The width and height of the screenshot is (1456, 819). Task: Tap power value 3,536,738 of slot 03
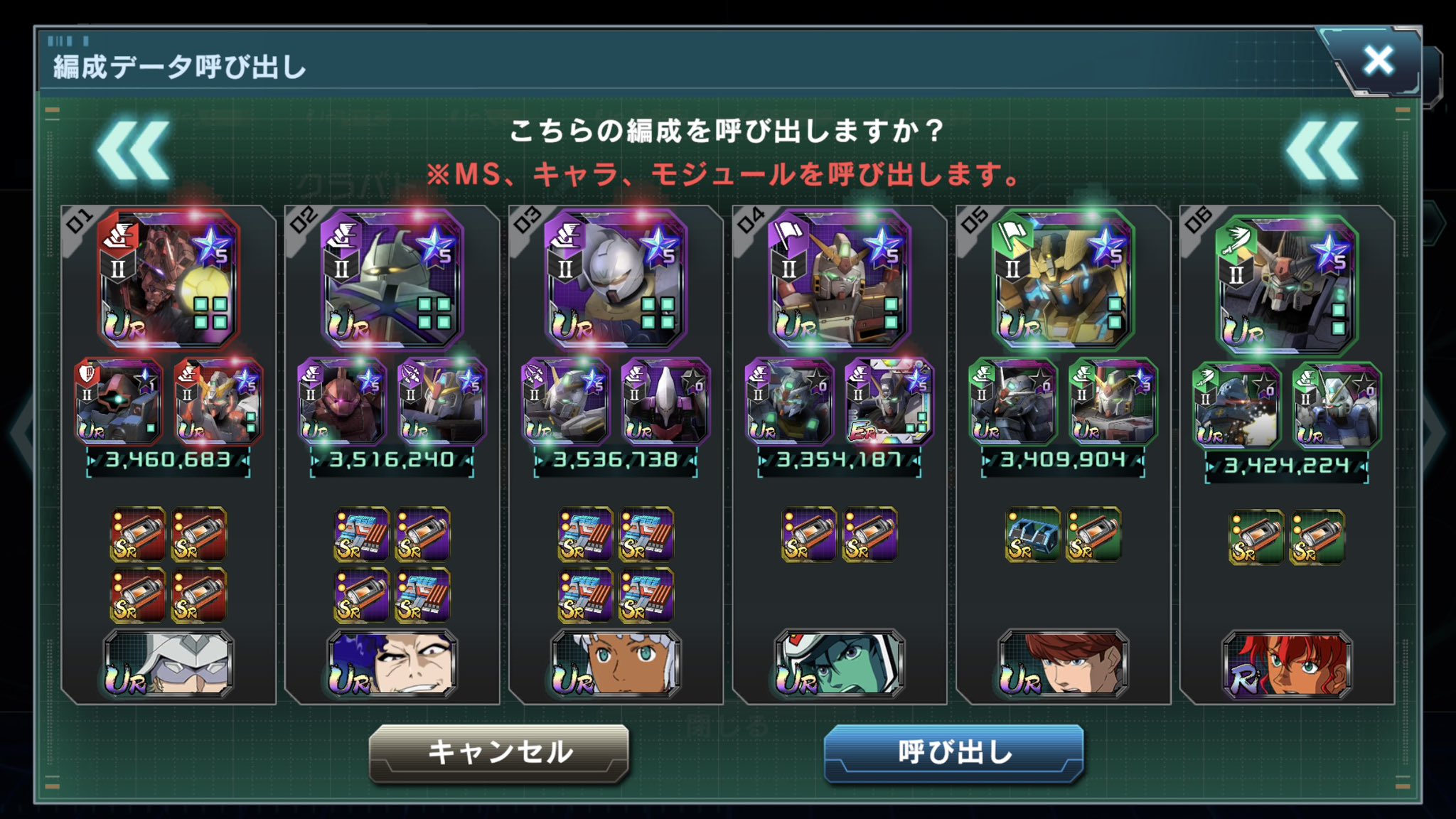(x=616, y=460)
